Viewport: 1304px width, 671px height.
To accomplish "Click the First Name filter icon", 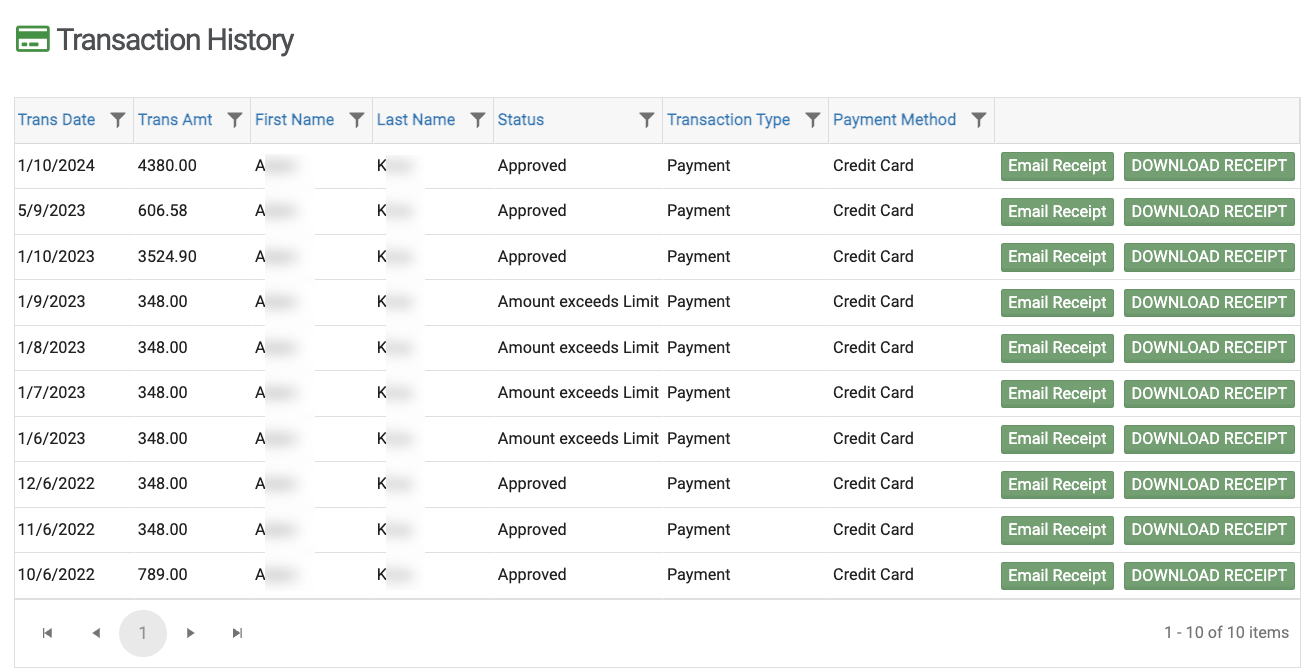I will (357, 120).
